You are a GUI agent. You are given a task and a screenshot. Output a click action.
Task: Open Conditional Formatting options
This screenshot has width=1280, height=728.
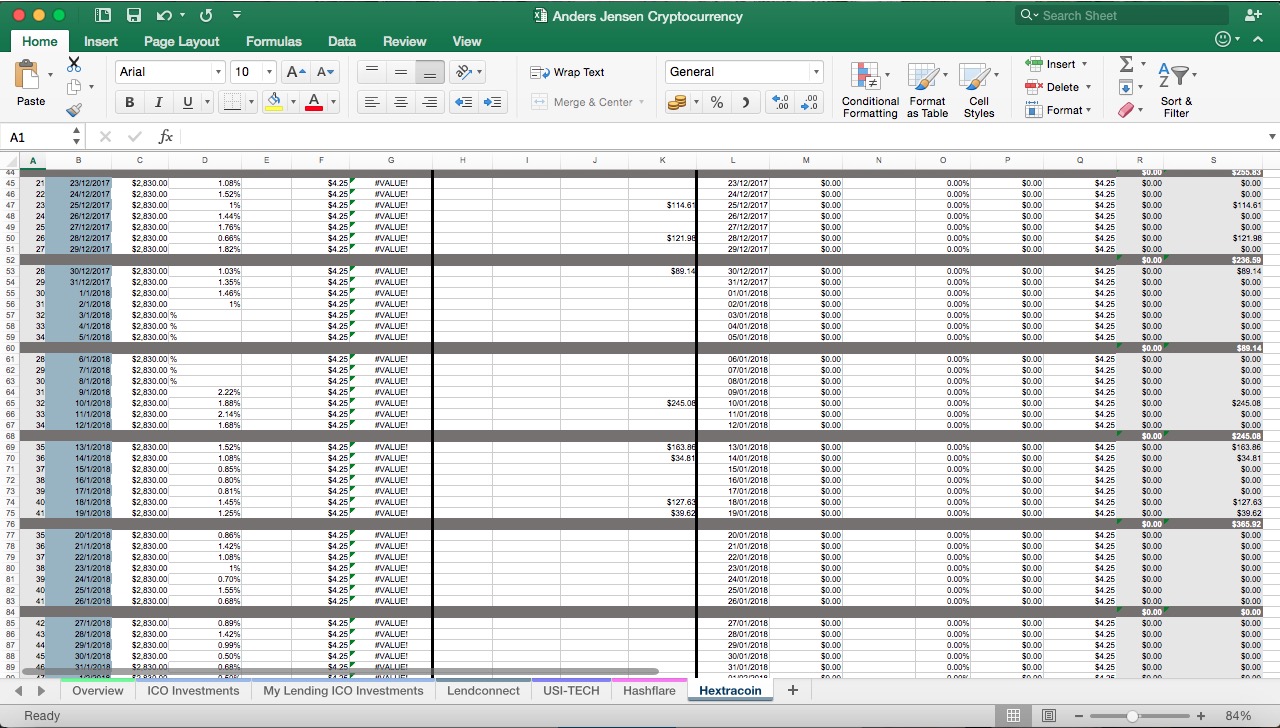coord(869,90)
